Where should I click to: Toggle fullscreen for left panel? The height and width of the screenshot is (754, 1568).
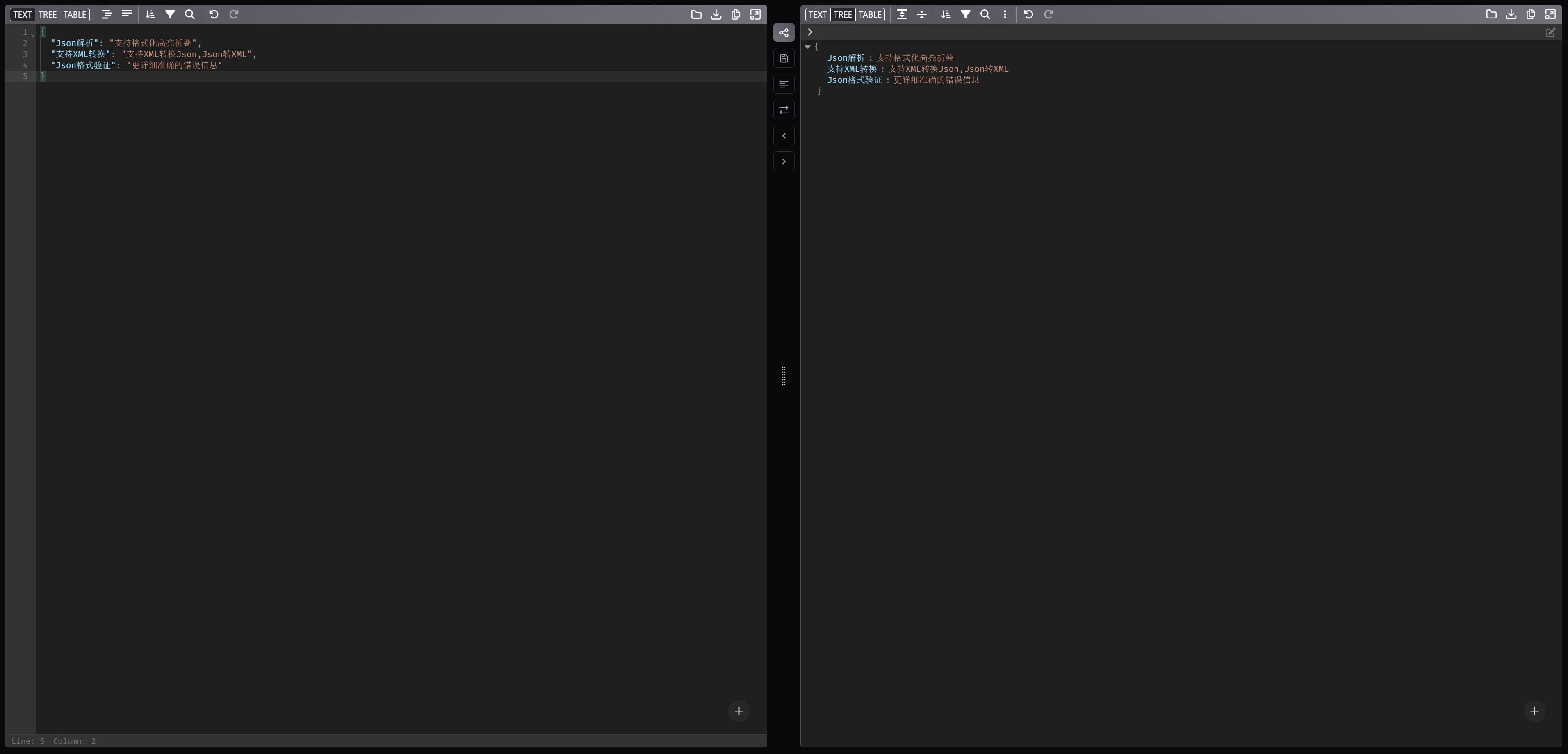click(755, 15)
